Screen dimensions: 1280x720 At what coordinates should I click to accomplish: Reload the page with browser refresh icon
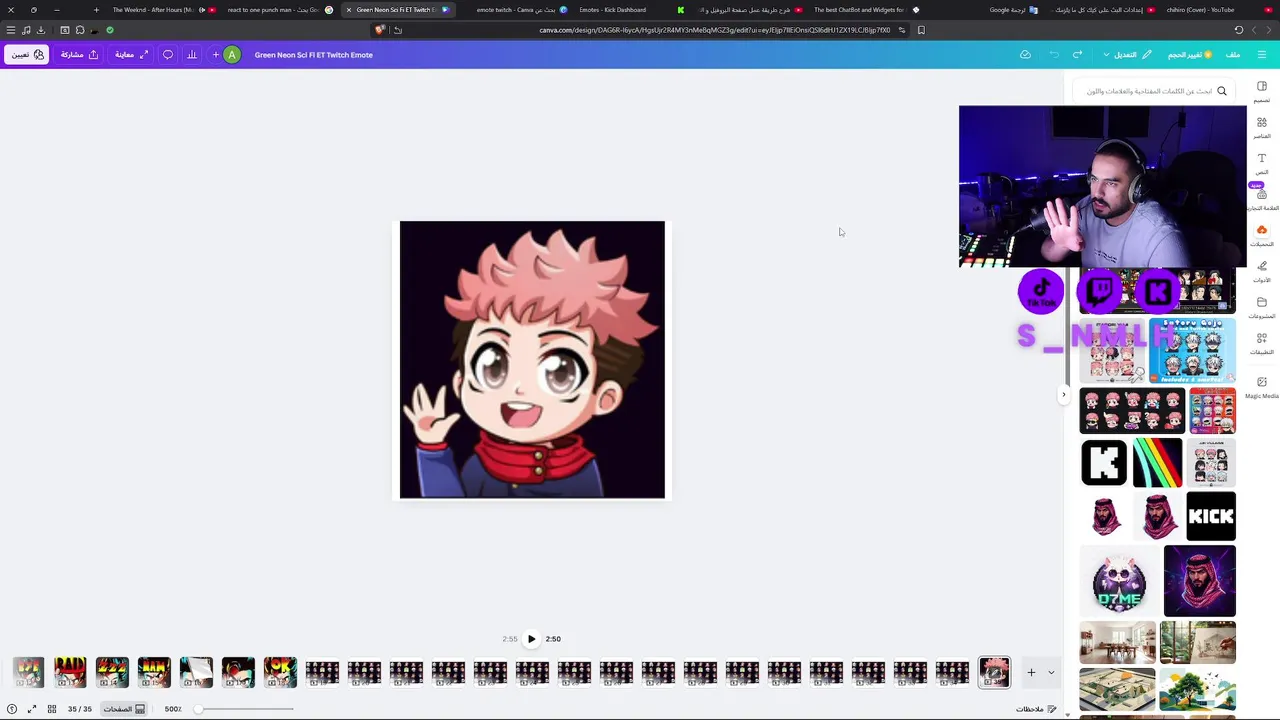pyautogui.click(x=1239, y=30)
